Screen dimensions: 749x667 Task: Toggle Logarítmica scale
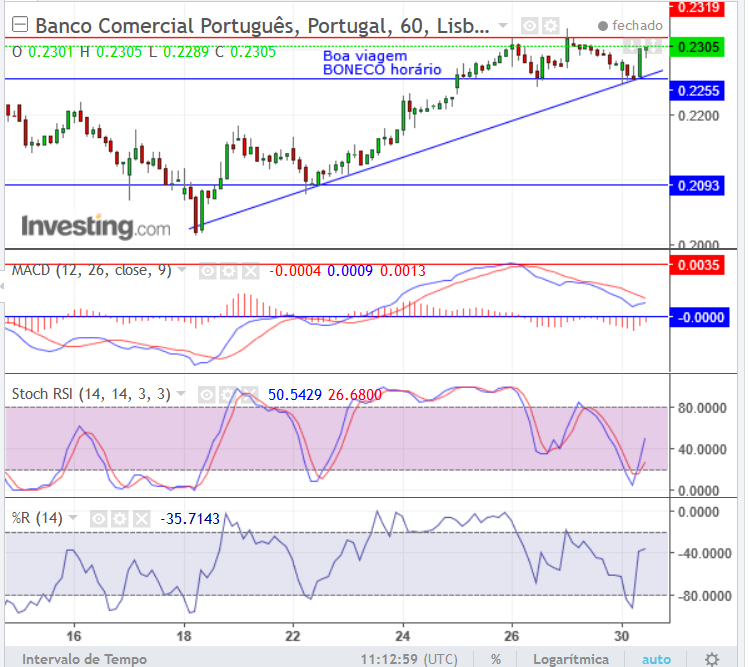click(x=571, y=659)
